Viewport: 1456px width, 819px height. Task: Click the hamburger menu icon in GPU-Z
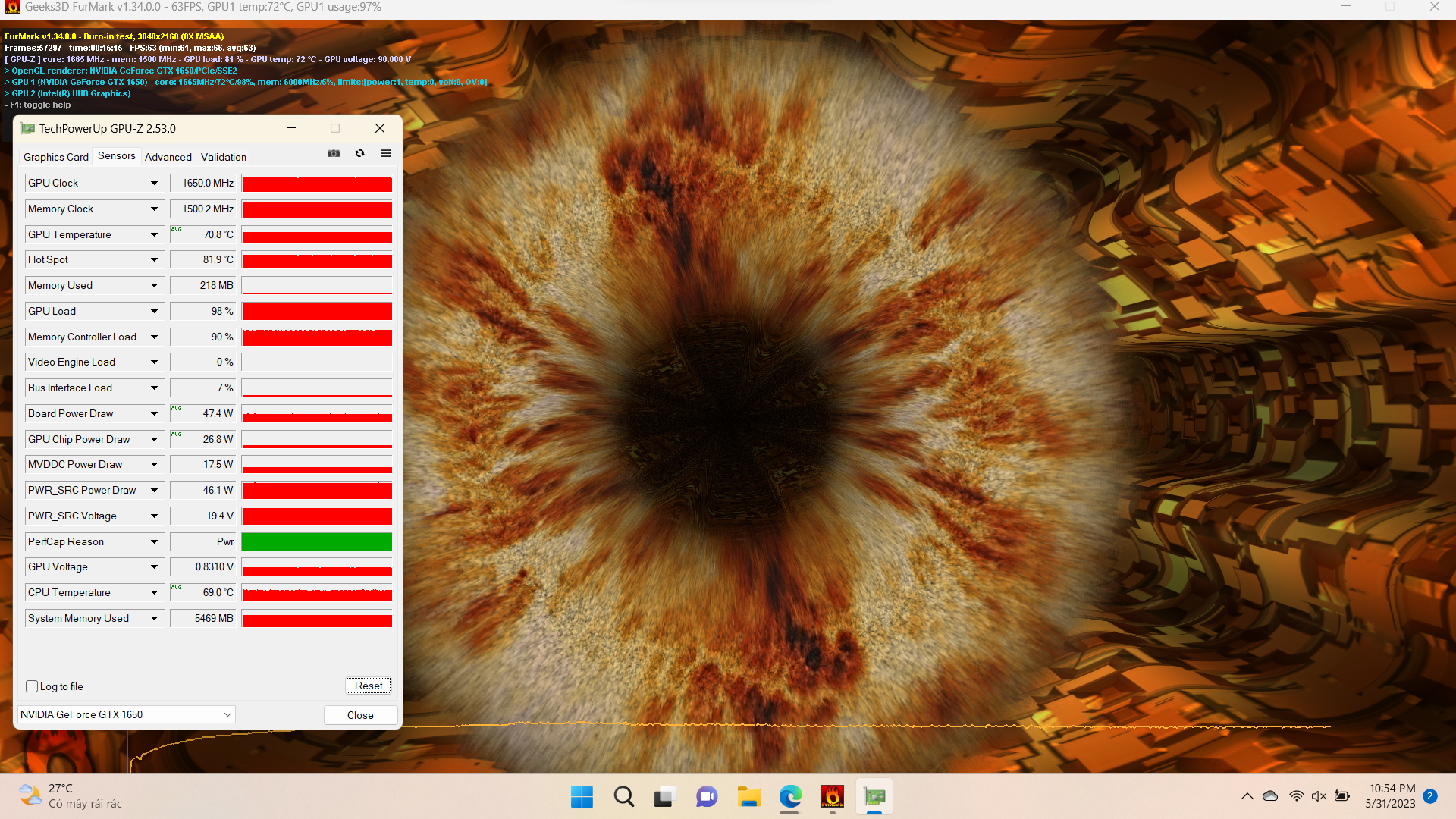(x=386, y=154)
